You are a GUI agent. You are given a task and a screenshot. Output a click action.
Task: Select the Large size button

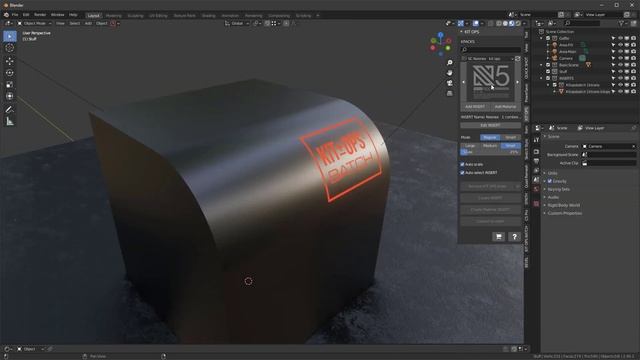point(470,146)
